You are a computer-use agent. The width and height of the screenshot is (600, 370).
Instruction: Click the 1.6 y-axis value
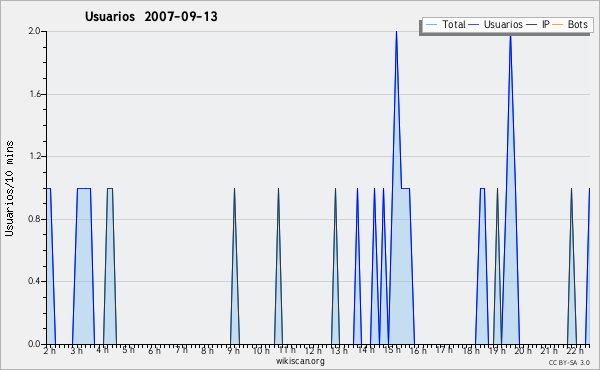[34, 94]
